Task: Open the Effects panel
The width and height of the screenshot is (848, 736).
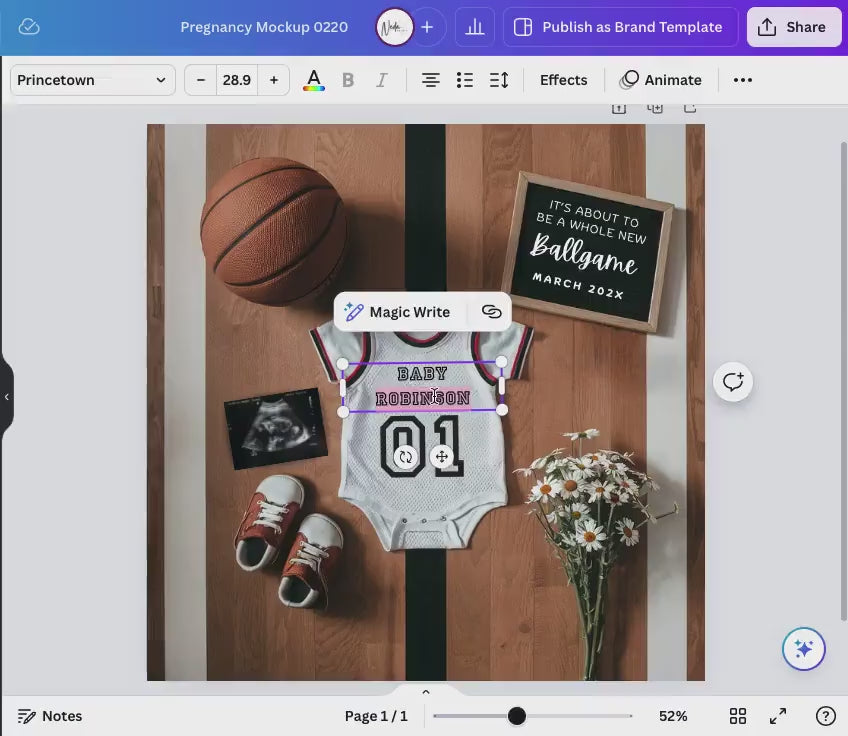Action: pyautogui.click(x=563, y=80)
